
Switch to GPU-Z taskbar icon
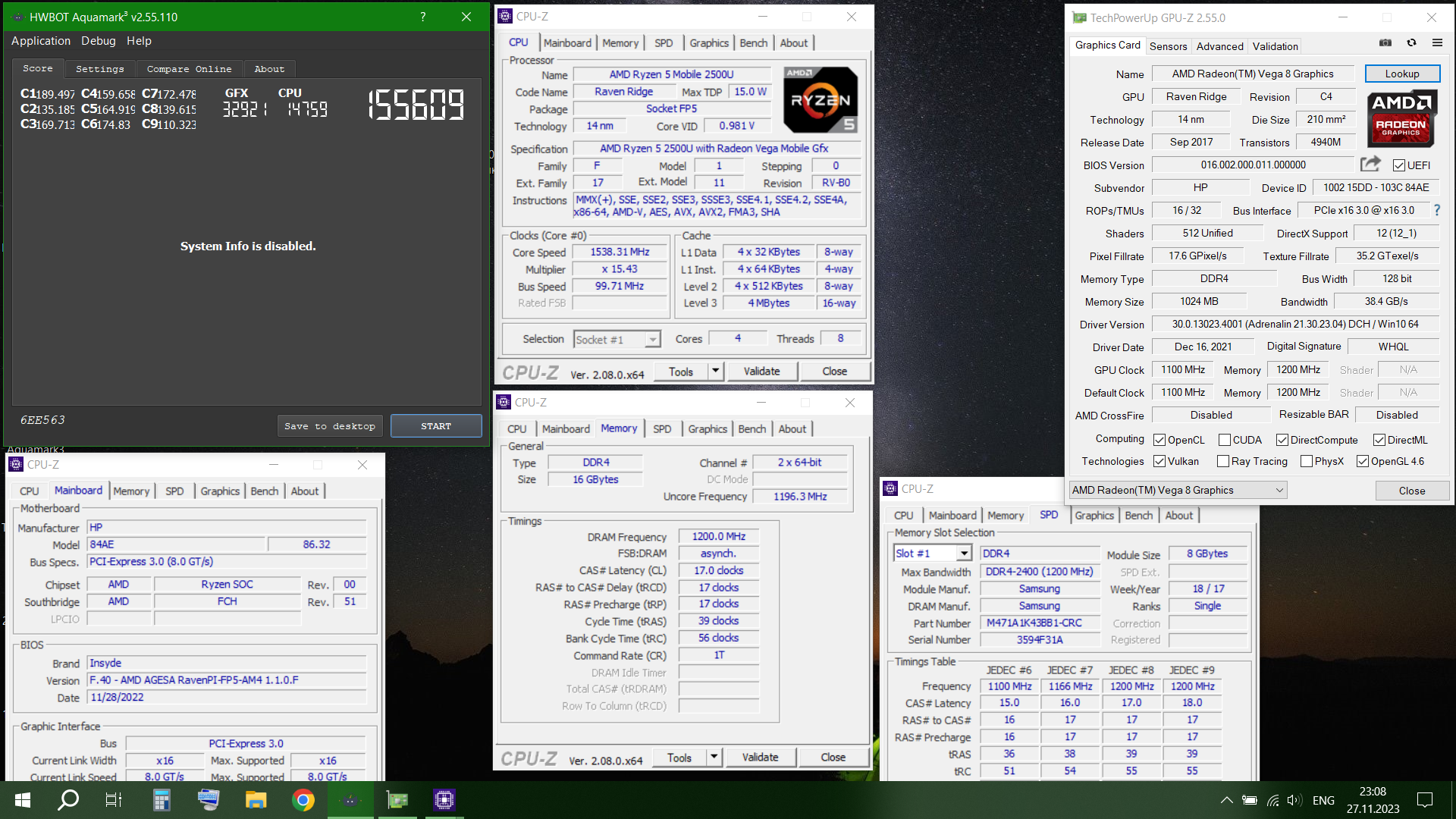(397, 800)
